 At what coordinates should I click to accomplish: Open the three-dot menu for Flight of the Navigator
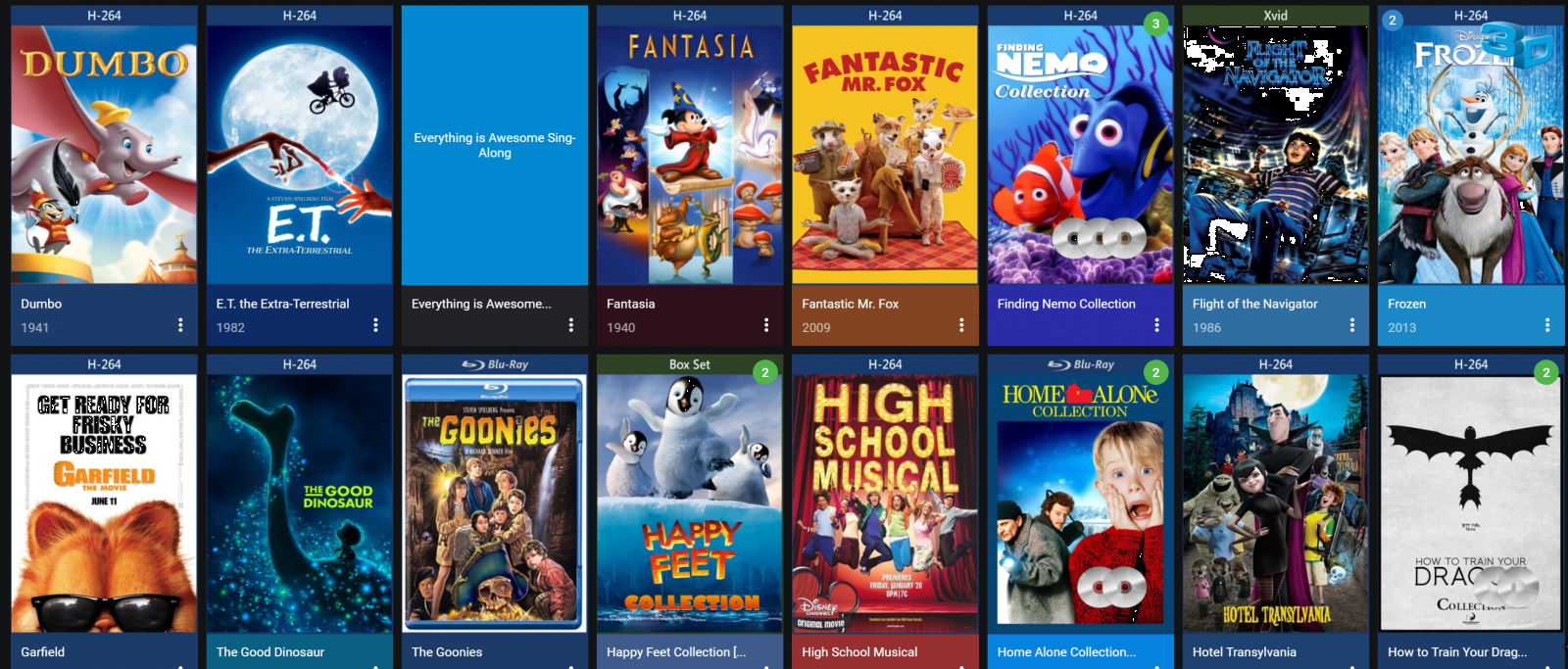pos(1352,325)
